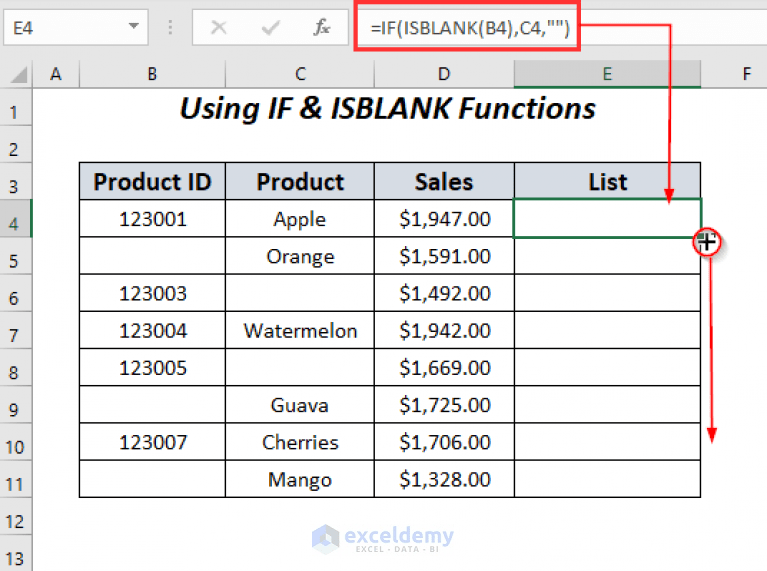
Task: Select cell containing 123003
Action: tap(152, 293)
